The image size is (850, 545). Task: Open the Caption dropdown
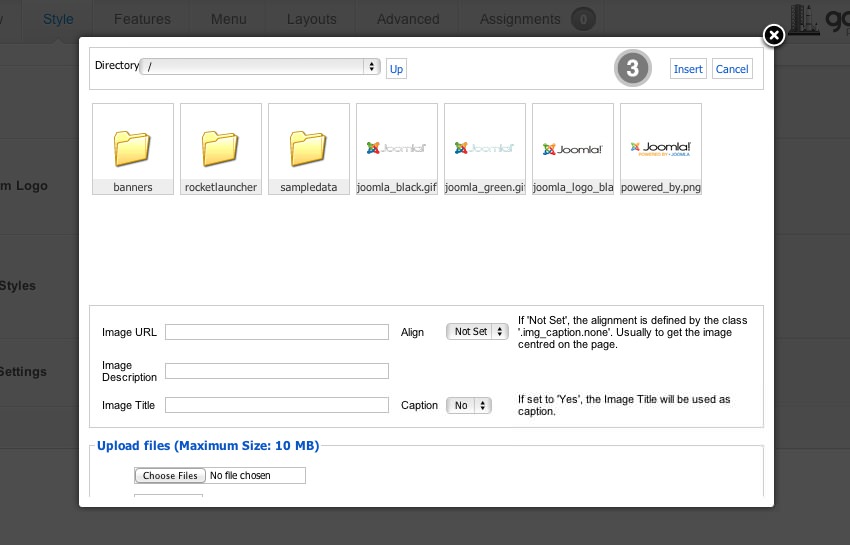469,405
